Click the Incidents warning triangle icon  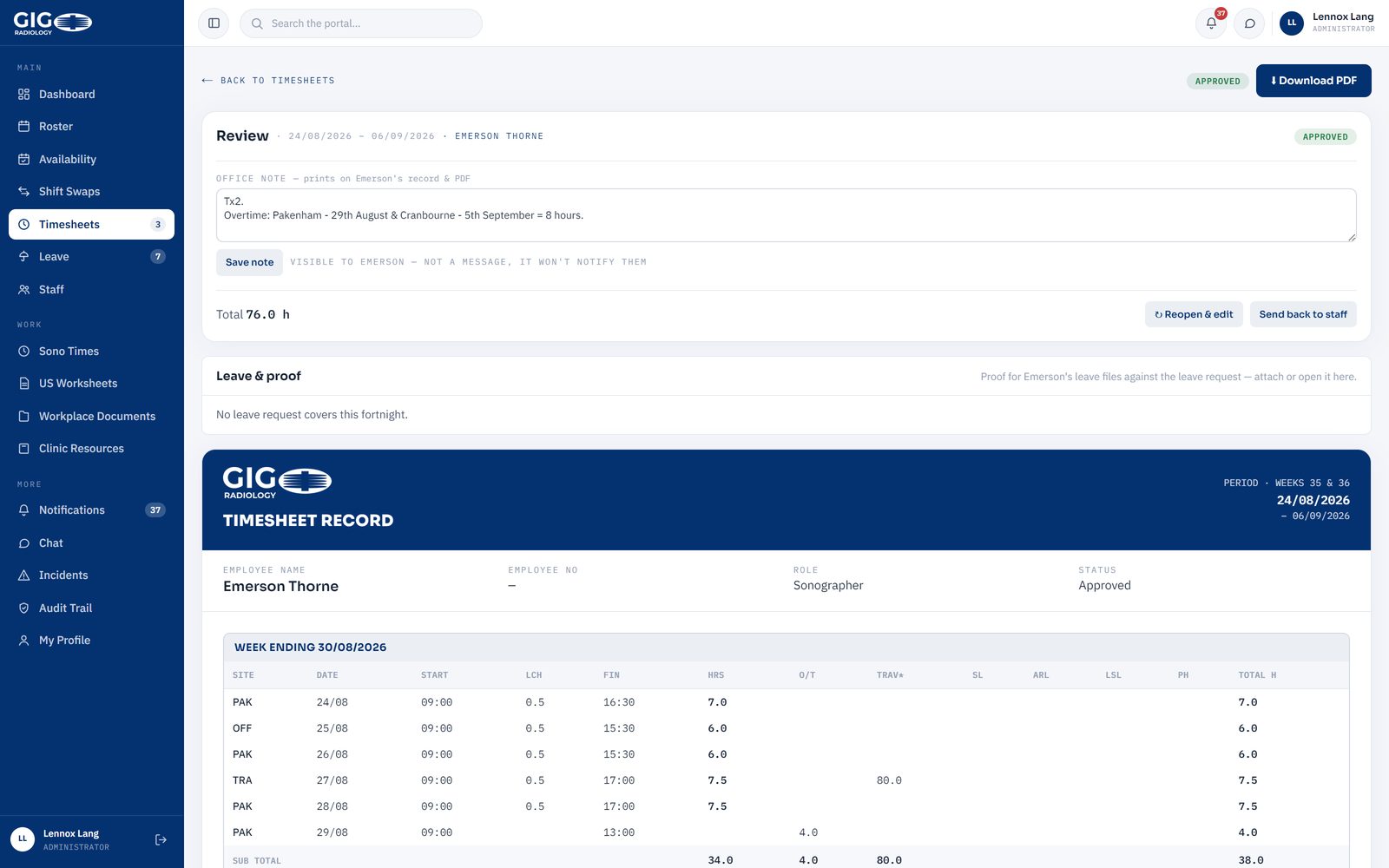coord(24,575)
